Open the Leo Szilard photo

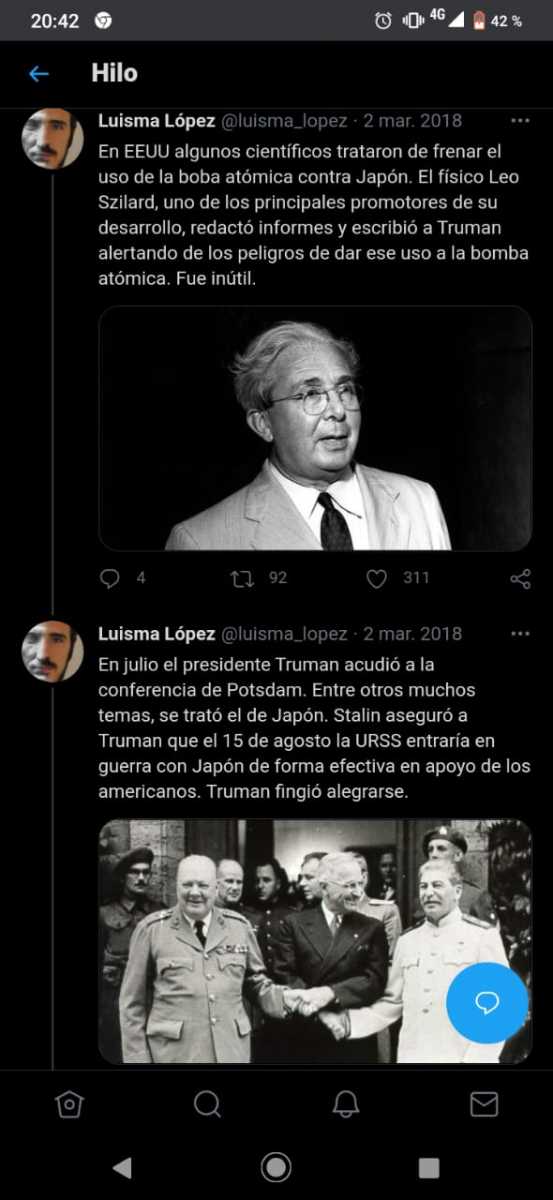click(x=315, y=428)
